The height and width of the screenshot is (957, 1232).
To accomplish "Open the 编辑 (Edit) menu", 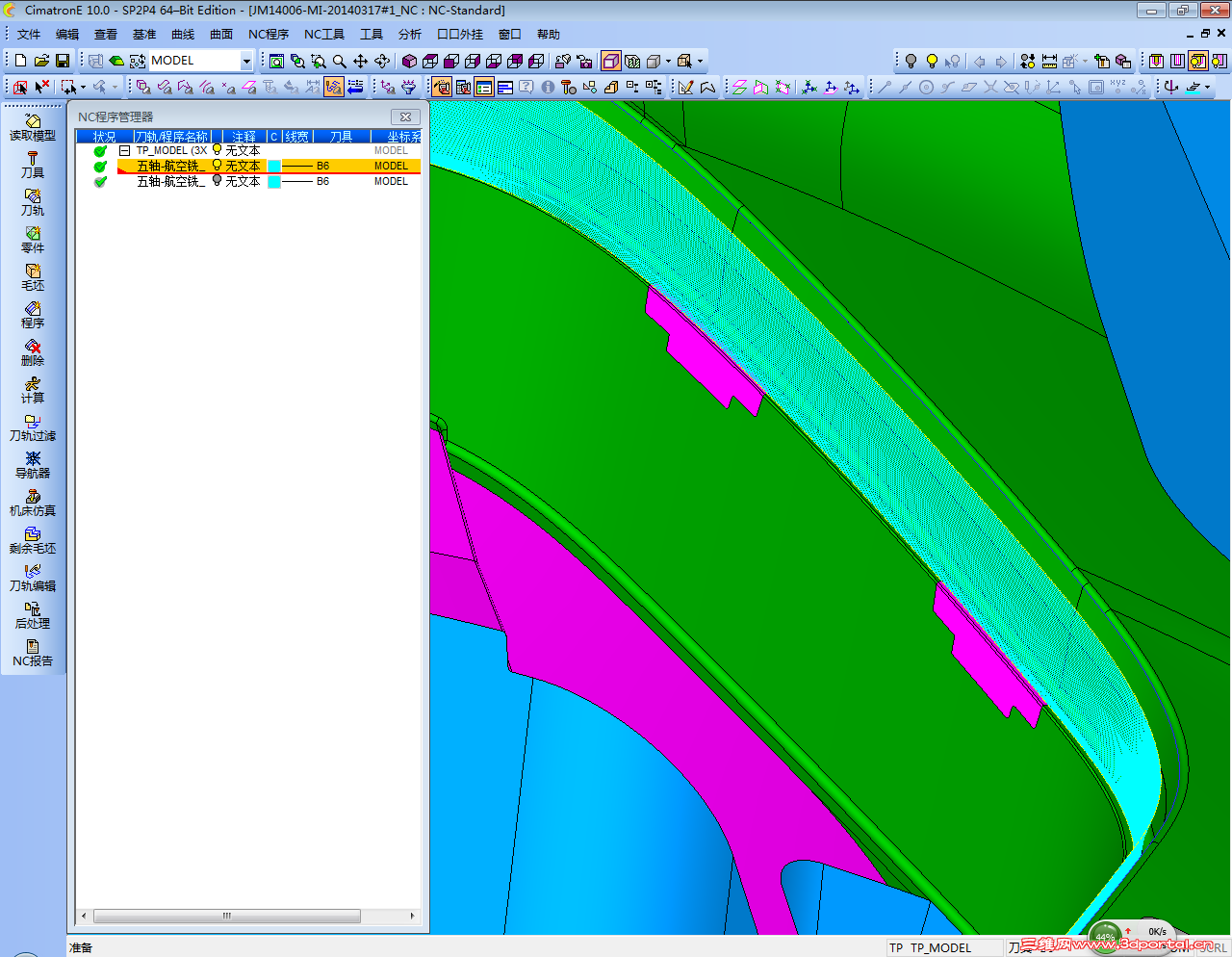I will click(67, 35).
